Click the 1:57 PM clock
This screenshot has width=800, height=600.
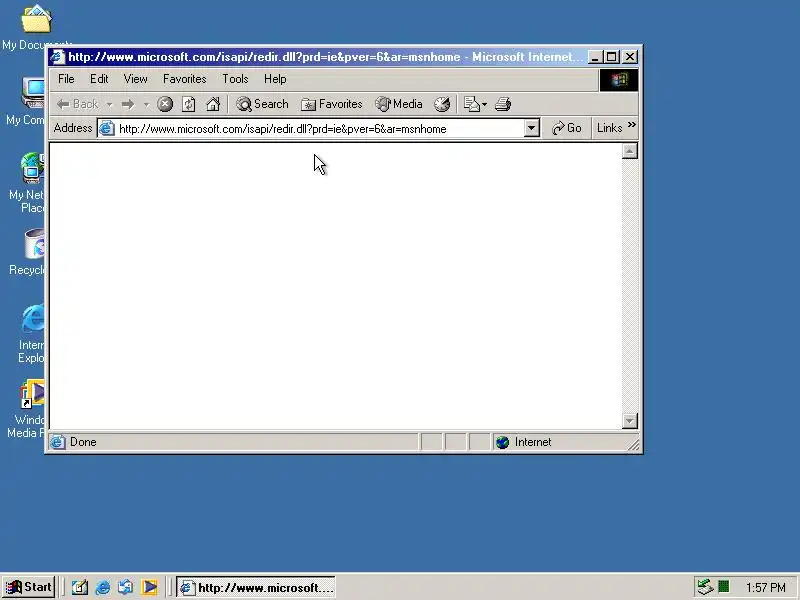[x=766, y=588]
